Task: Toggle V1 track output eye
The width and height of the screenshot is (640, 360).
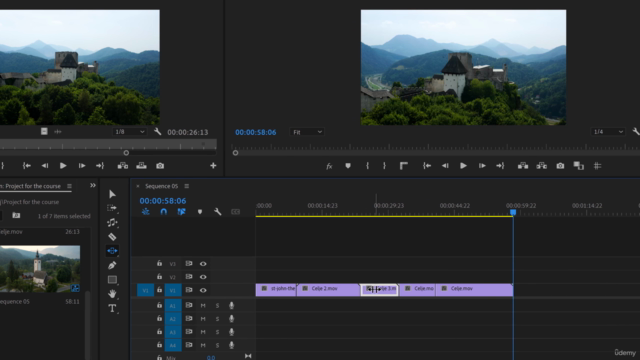Action: pyautogui.click(x=203, y=290)
